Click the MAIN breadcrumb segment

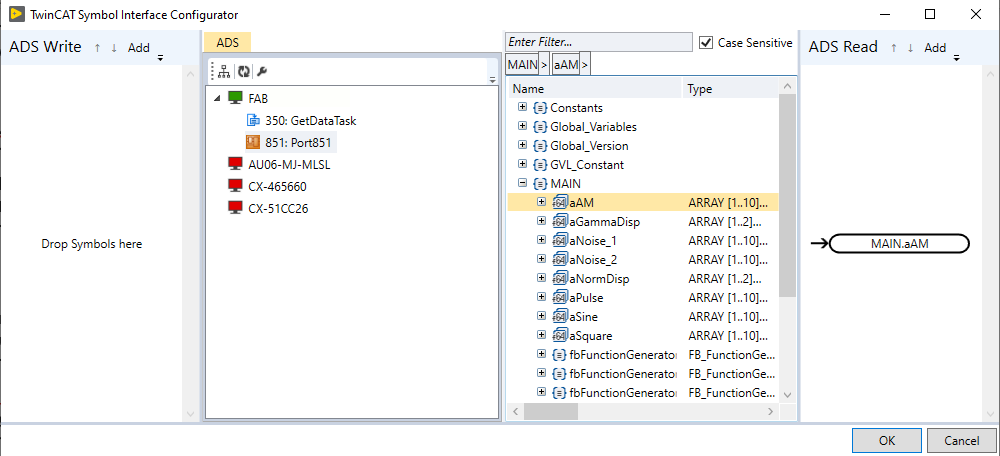(522, 65)
